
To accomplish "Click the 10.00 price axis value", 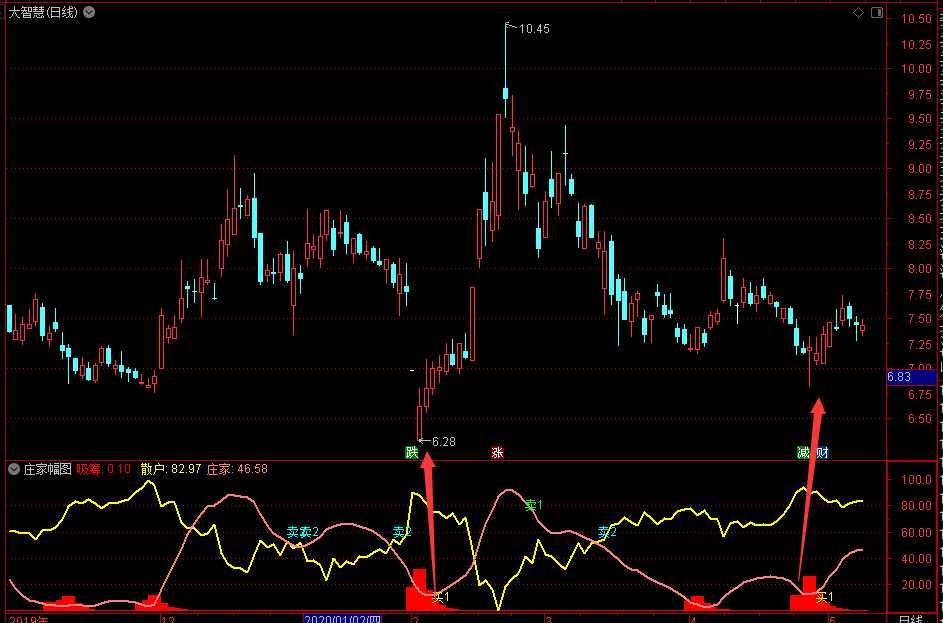I will 917,69.
